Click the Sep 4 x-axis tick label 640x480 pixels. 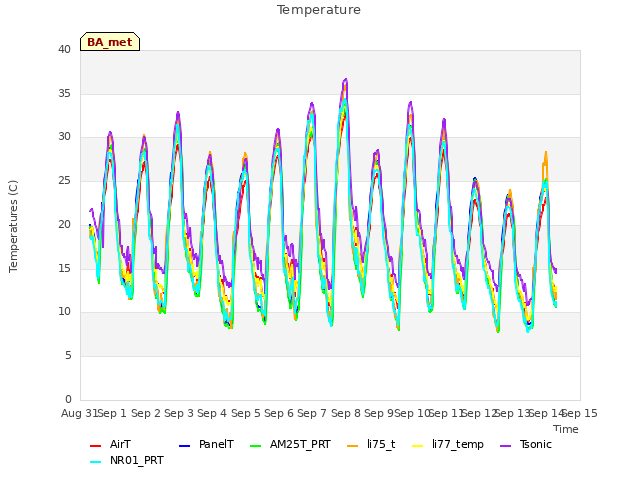click(212, 413)
